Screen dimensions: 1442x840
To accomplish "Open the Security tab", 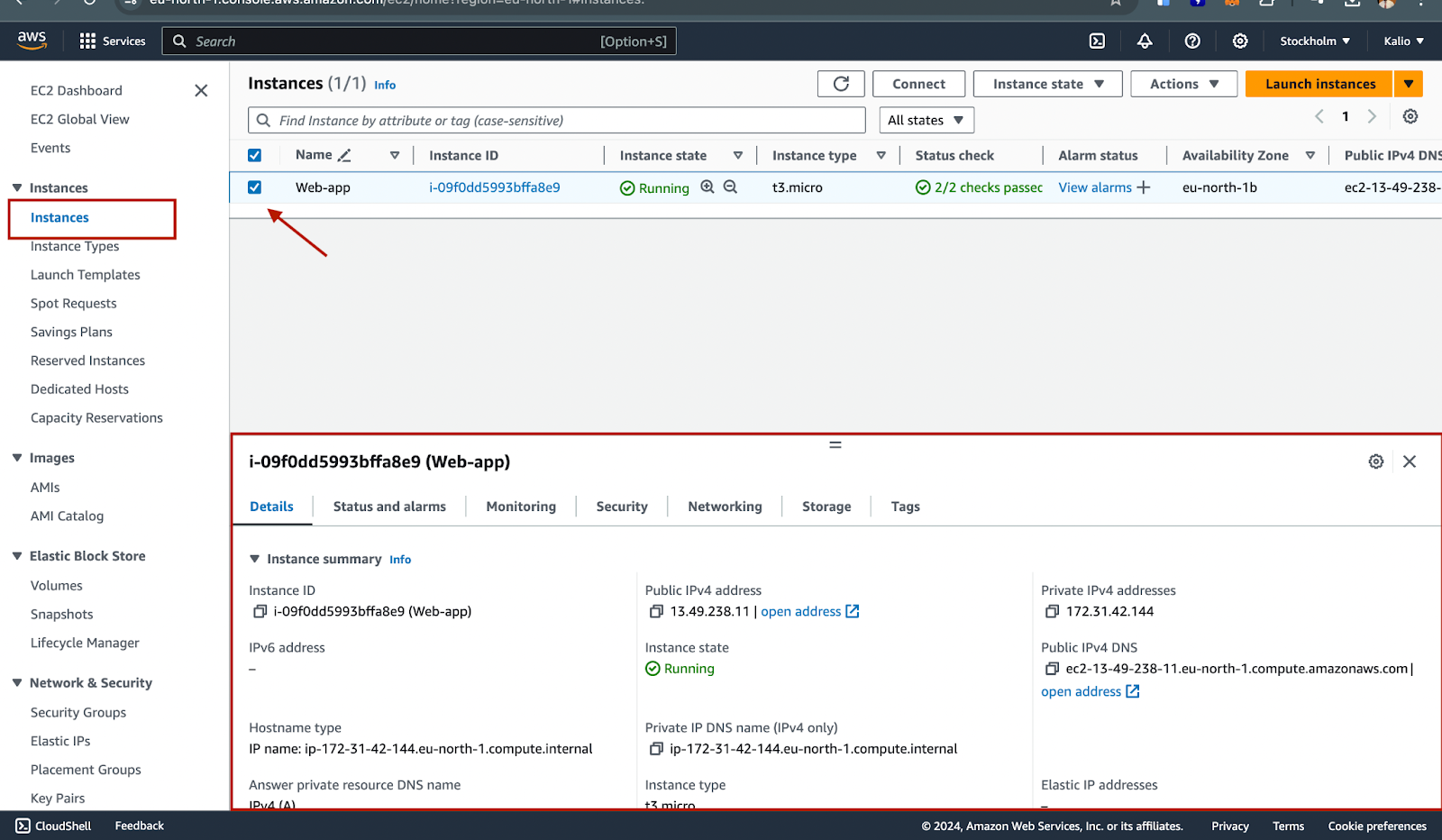I will coord(622,507).
